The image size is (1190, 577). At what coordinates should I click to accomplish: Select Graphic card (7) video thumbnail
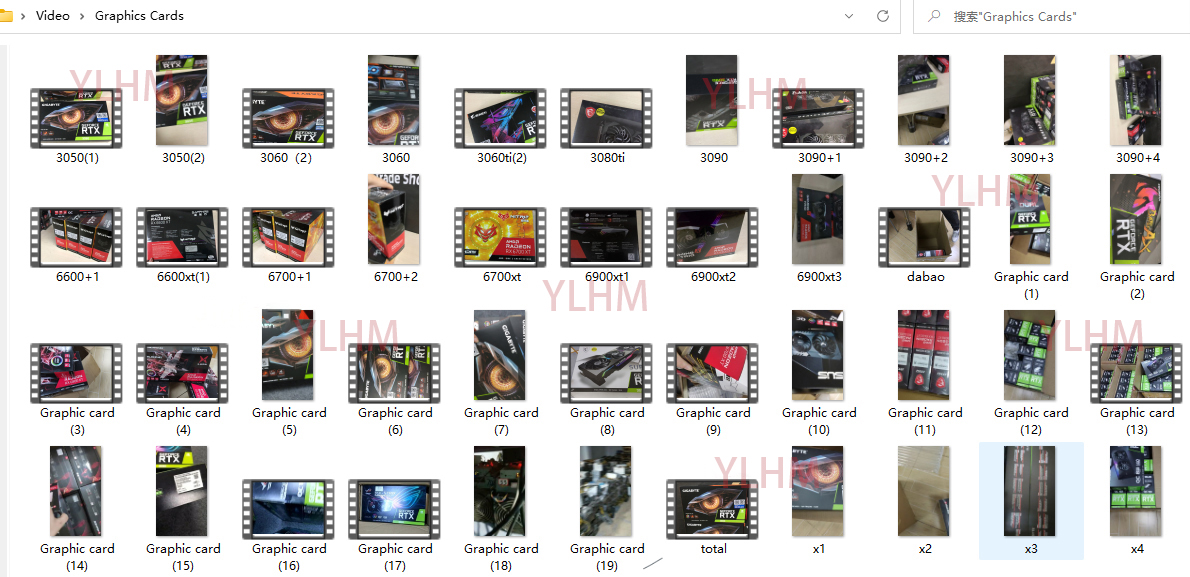point(499,355)
